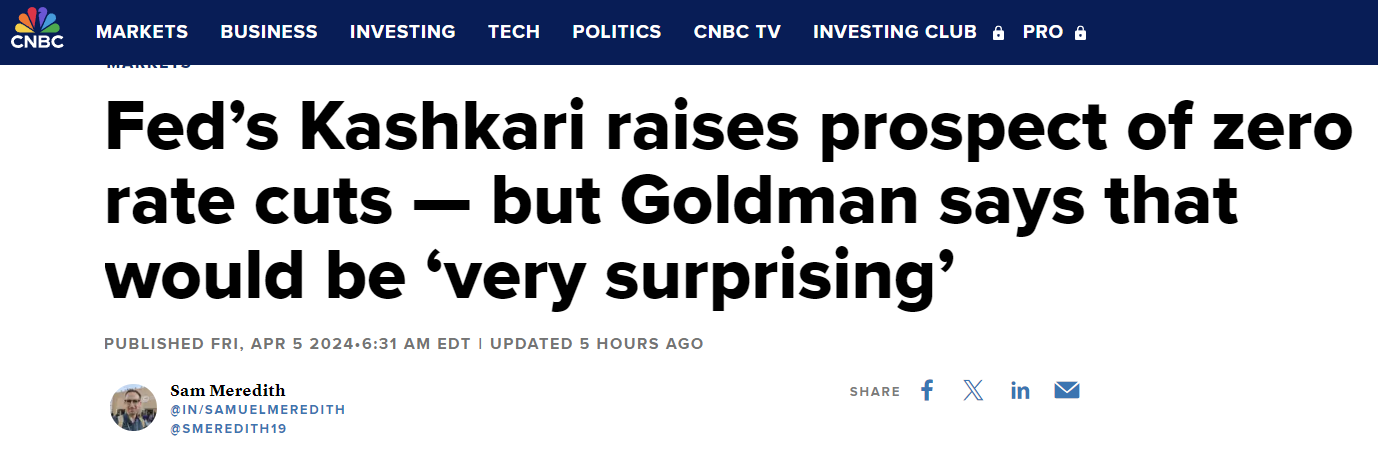Open the PRO subscription section
This screenshot has height=459, width=1378.
click(x=1043, y=32)
